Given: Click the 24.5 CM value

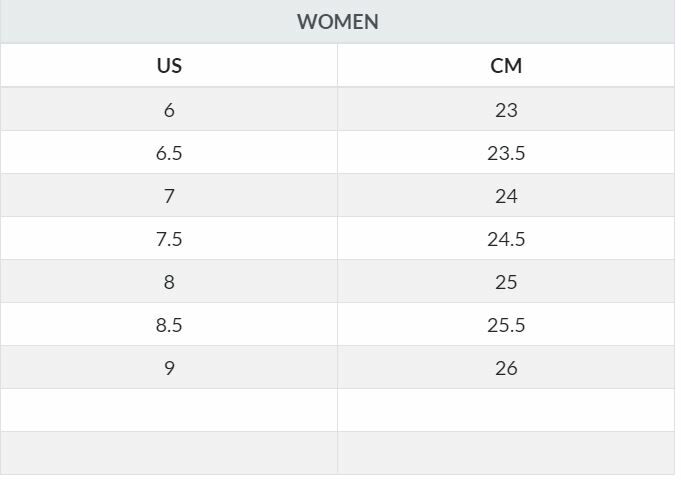Looking at the screenshot, I should tap(506, 238).
